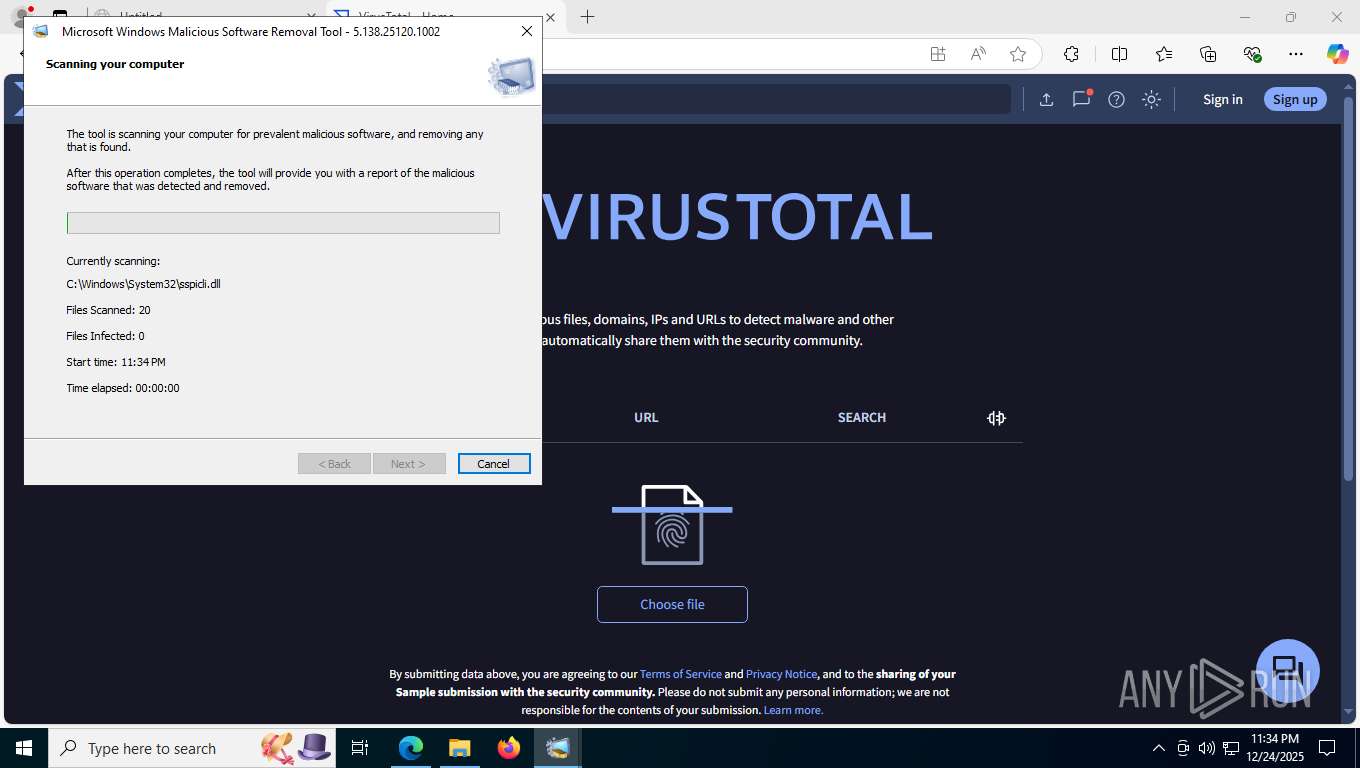Open Browser essentials heart icon
The width and height of the screenshot is (1360, 768).
1252,54
